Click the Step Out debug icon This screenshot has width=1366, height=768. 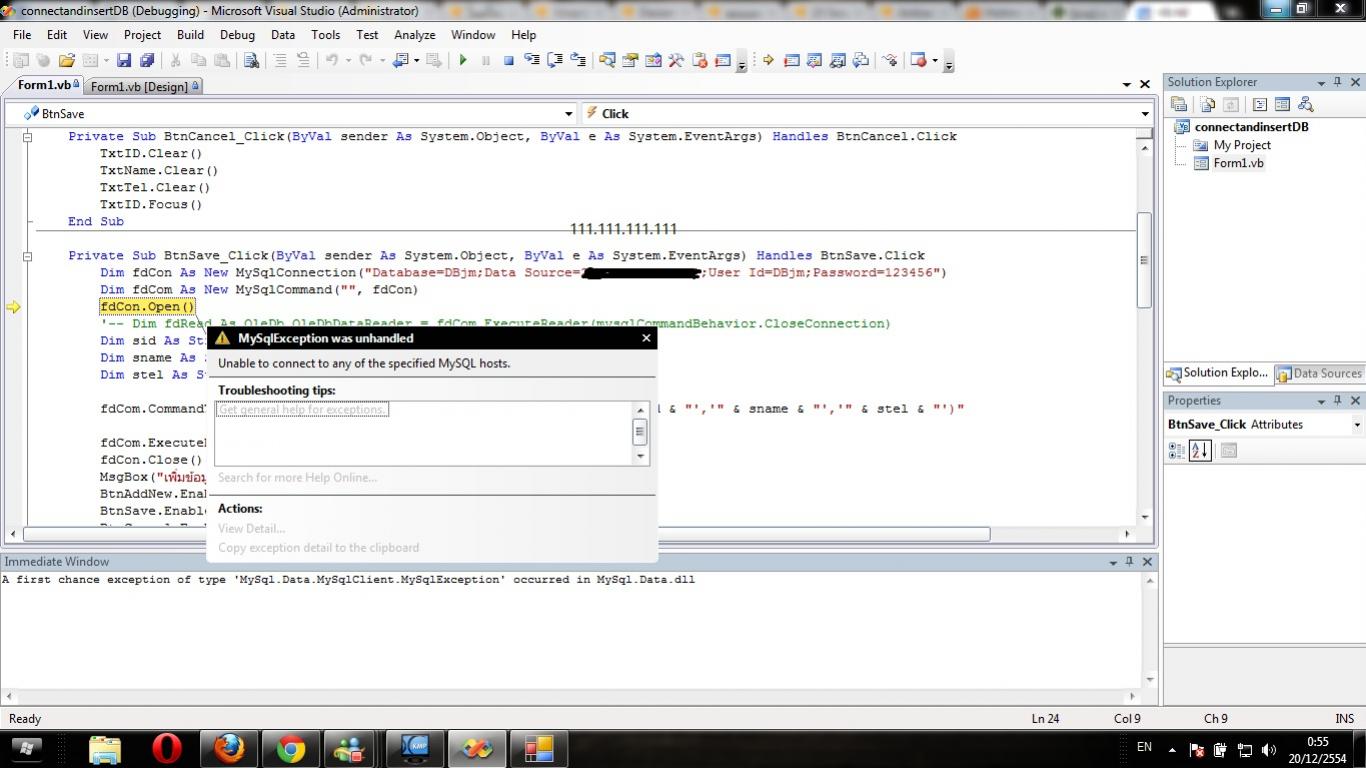[x=578, y=60]
